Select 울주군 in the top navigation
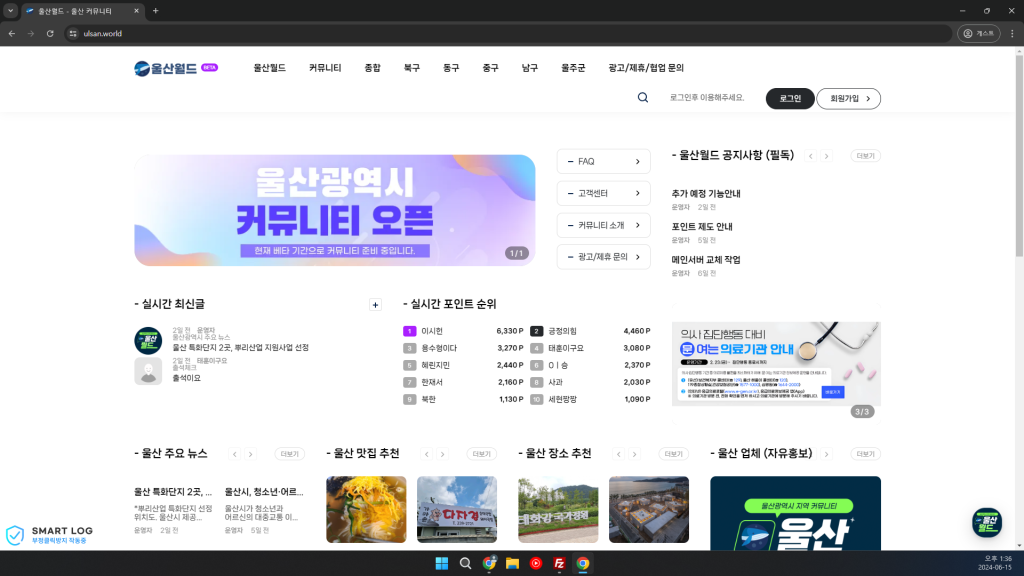Image resolution: width=1024 pixels, height=576 pixels. (x=573, y=68)
